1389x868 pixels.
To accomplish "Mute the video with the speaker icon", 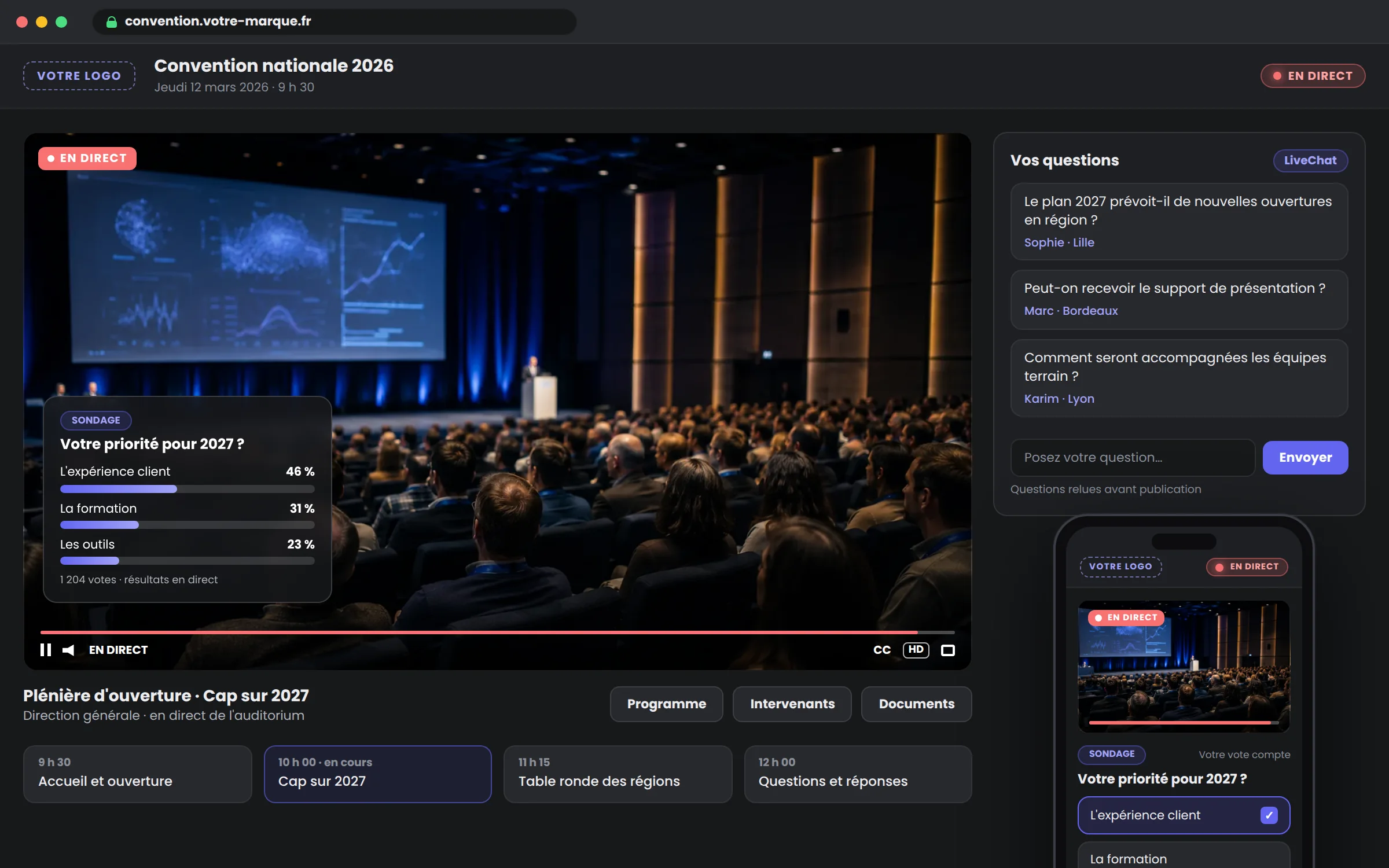I will pos(68,650).
